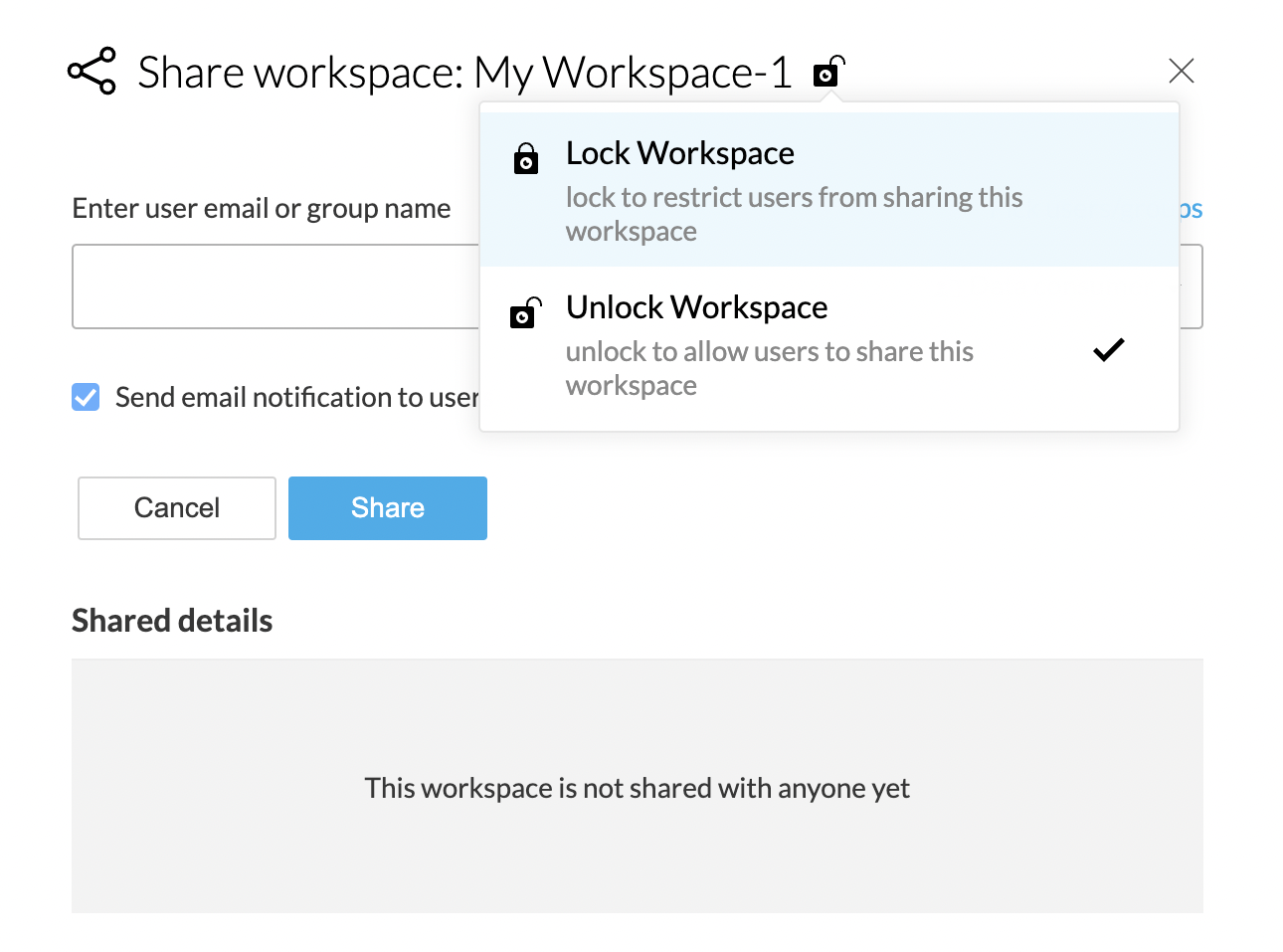Screen dimensions: 1283x952
Task: Choose the Unlock Workspace option
Action: coord(696,308)
